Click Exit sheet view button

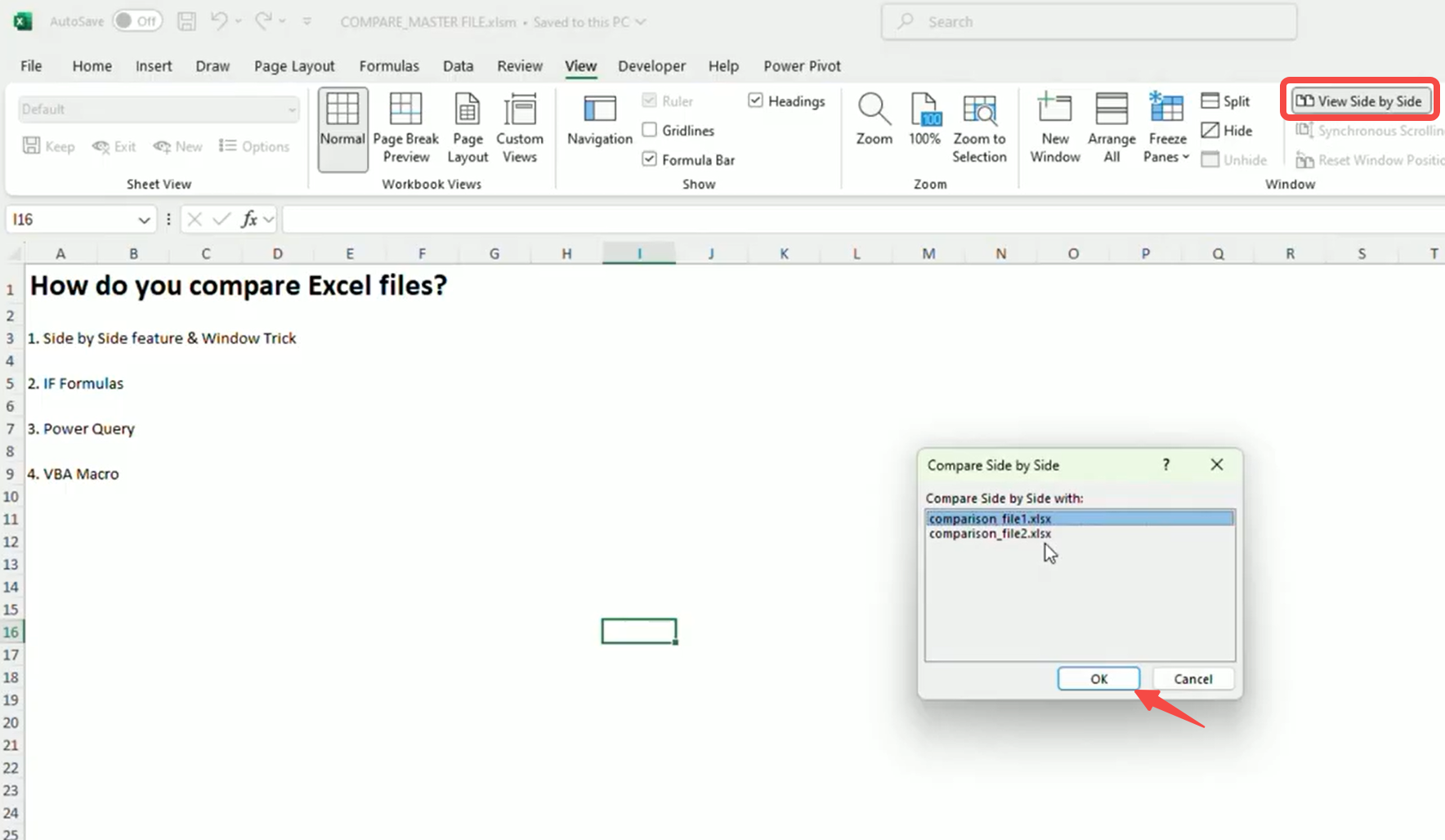(x=114, y=146)
